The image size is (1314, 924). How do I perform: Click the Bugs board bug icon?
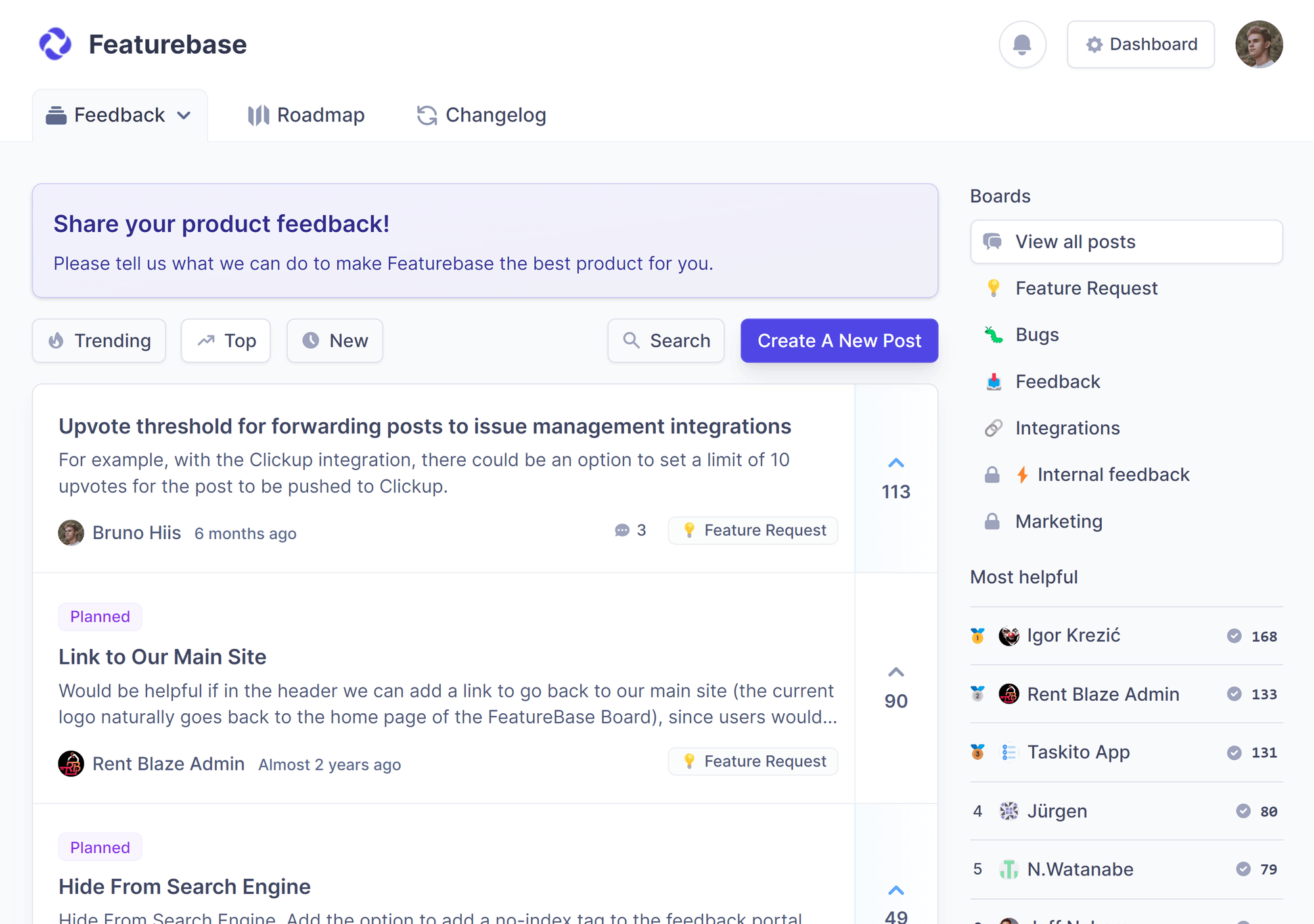994,334
